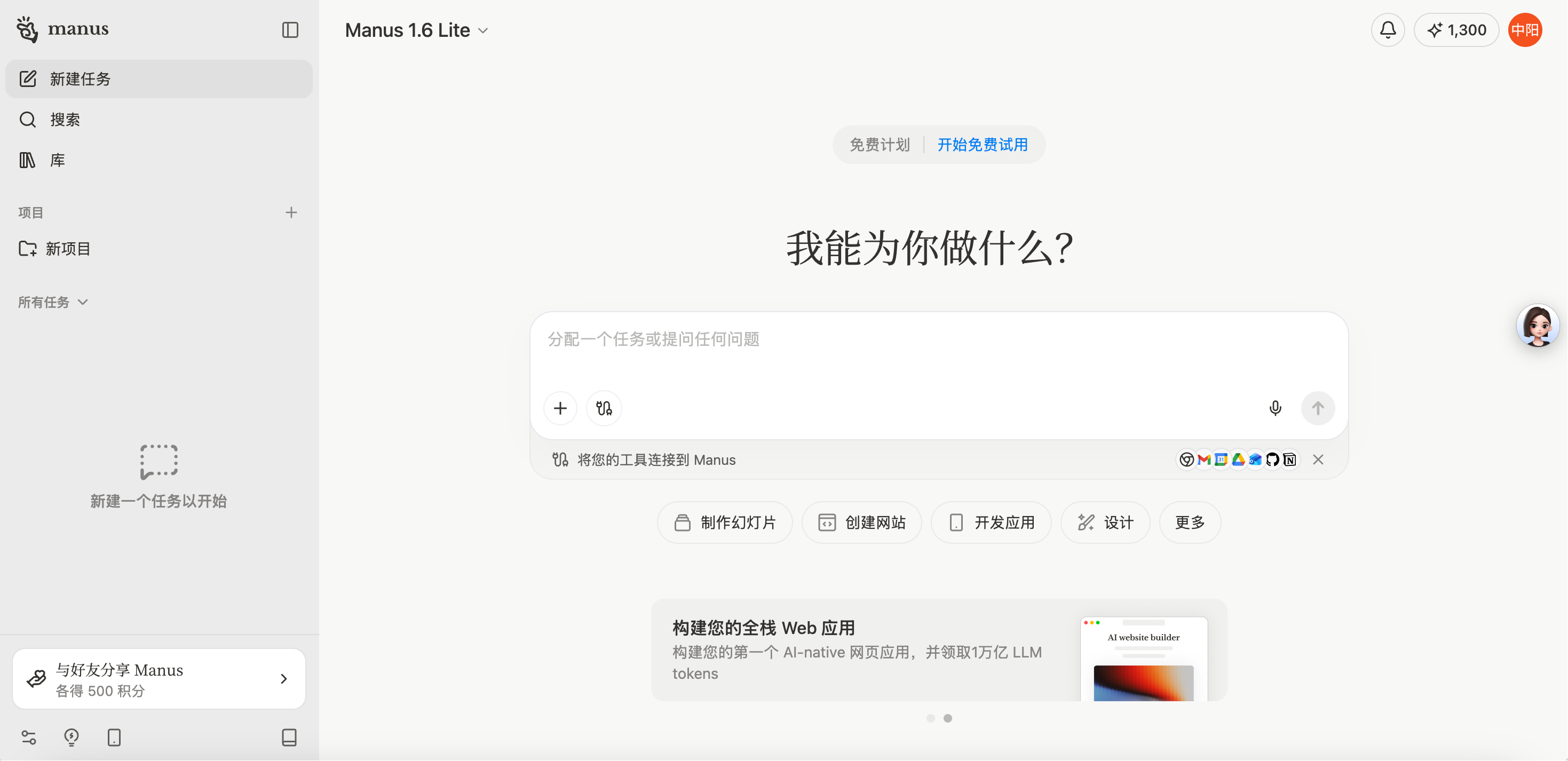Collapse the sidebar with the panel toggle
This screenshot has width=1568, height=761.
(x=290, y=30)
